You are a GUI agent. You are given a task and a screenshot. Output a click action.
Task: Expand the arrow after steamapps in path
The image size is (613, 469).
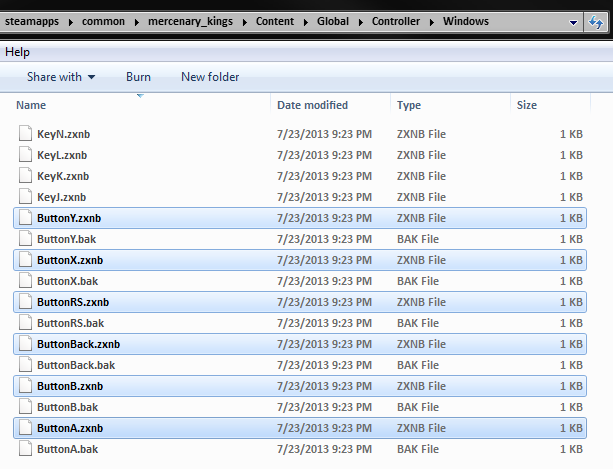pyautogui.click(x=71, y=22)
